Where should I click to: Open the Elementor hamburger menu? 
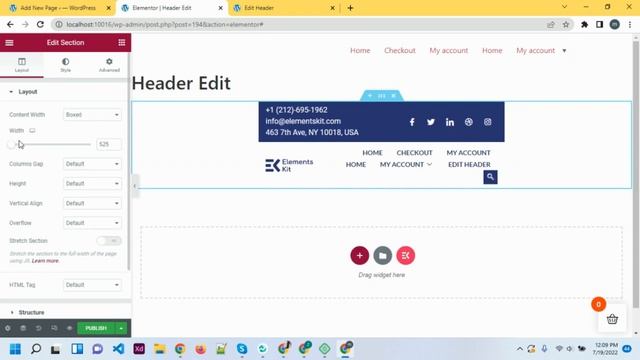point(9,42)
